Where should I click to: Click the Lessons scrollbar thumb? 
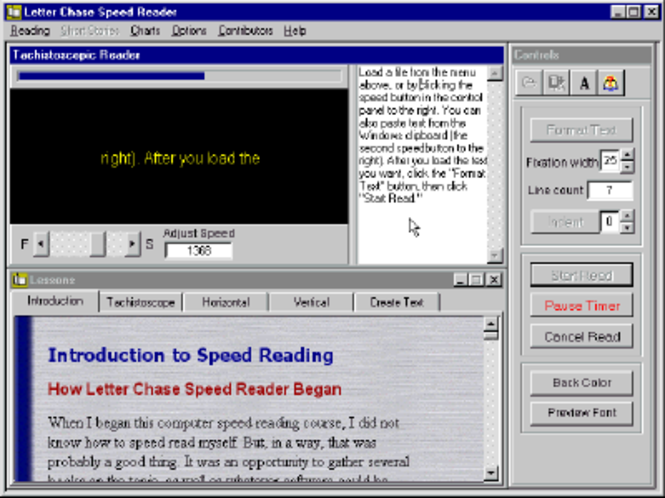point(491,336)
